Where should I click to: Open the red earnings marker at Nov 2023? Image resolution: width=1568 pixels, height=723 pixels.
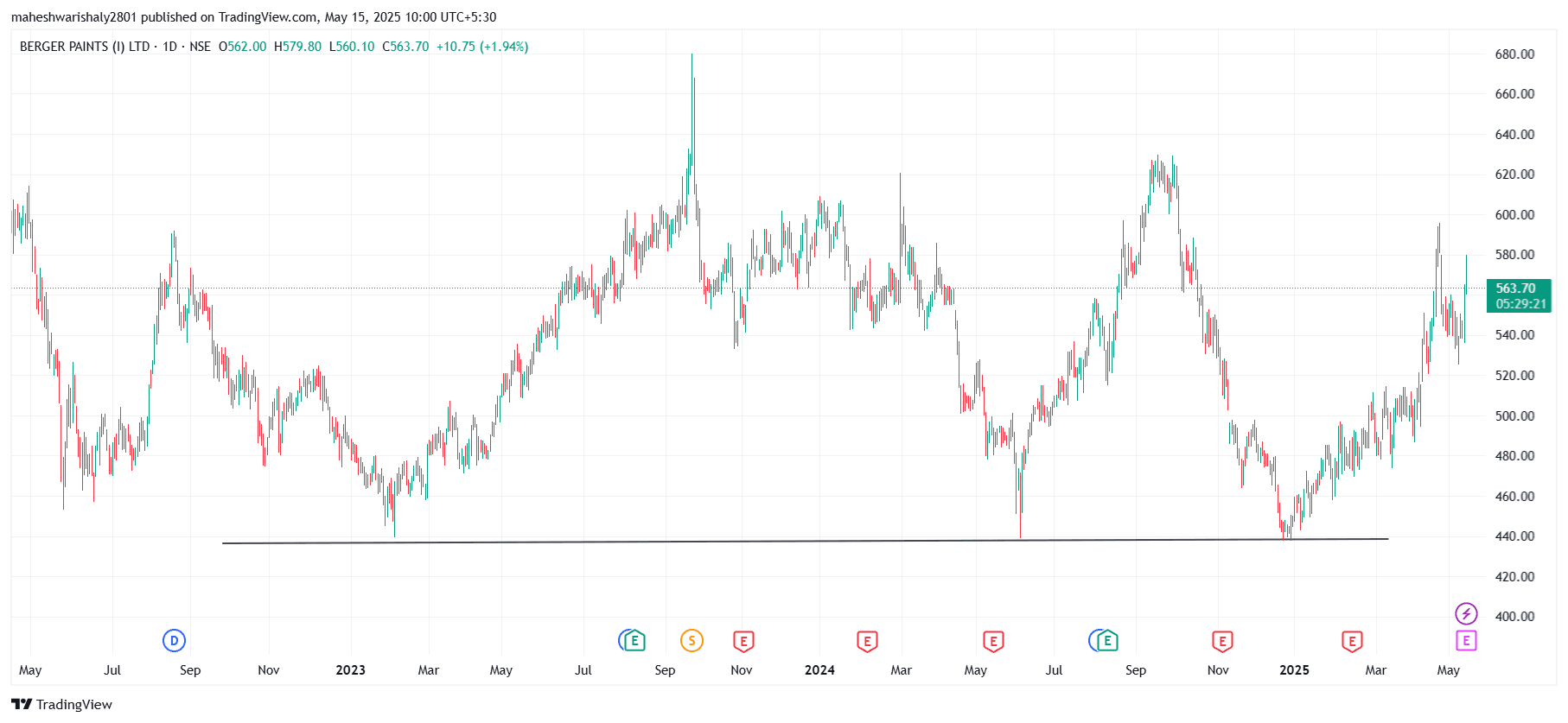pos(743,642)
